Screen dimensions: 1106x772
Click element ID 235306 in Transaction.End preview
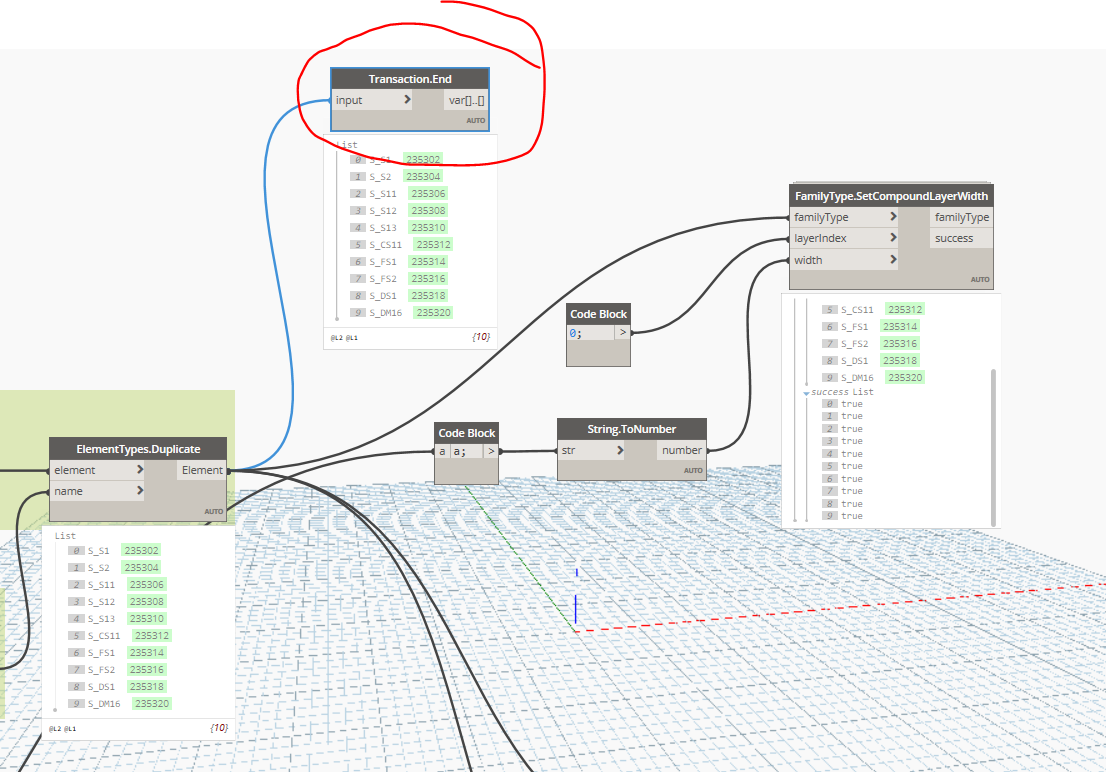pos(428,193)
